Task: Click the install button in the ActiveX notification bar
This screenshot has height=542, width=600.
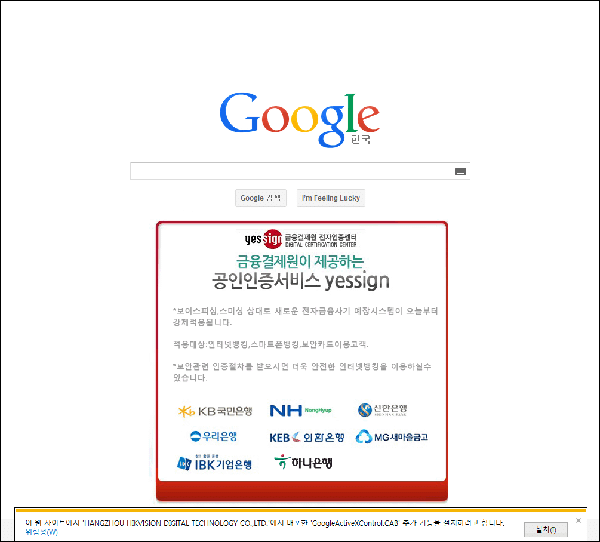Action: tap(546, 530)
